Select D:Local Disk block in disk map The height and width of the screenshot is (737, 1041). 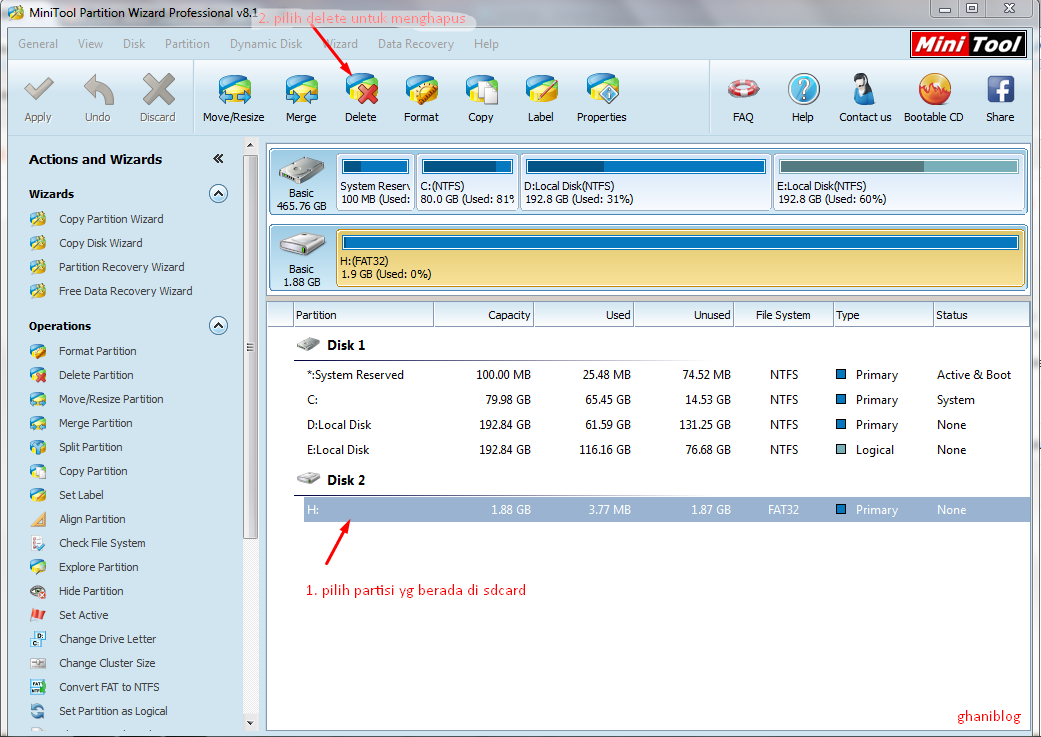point(646,182)
